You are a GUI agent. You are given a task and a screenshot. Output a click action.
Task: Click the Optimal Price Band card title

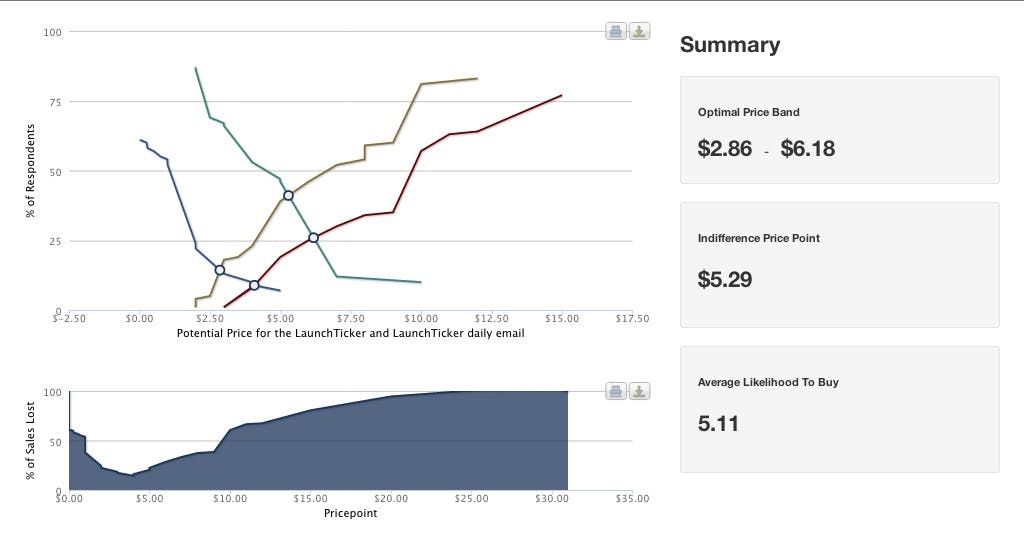748,112
